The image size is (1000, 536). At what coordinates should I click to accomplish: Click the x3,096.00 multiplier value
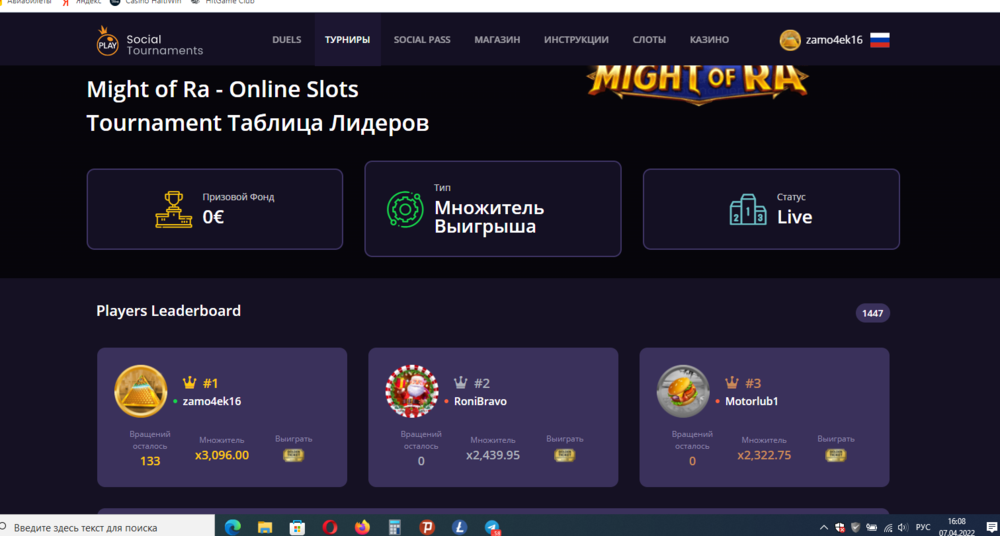click(x=222, y=455)
